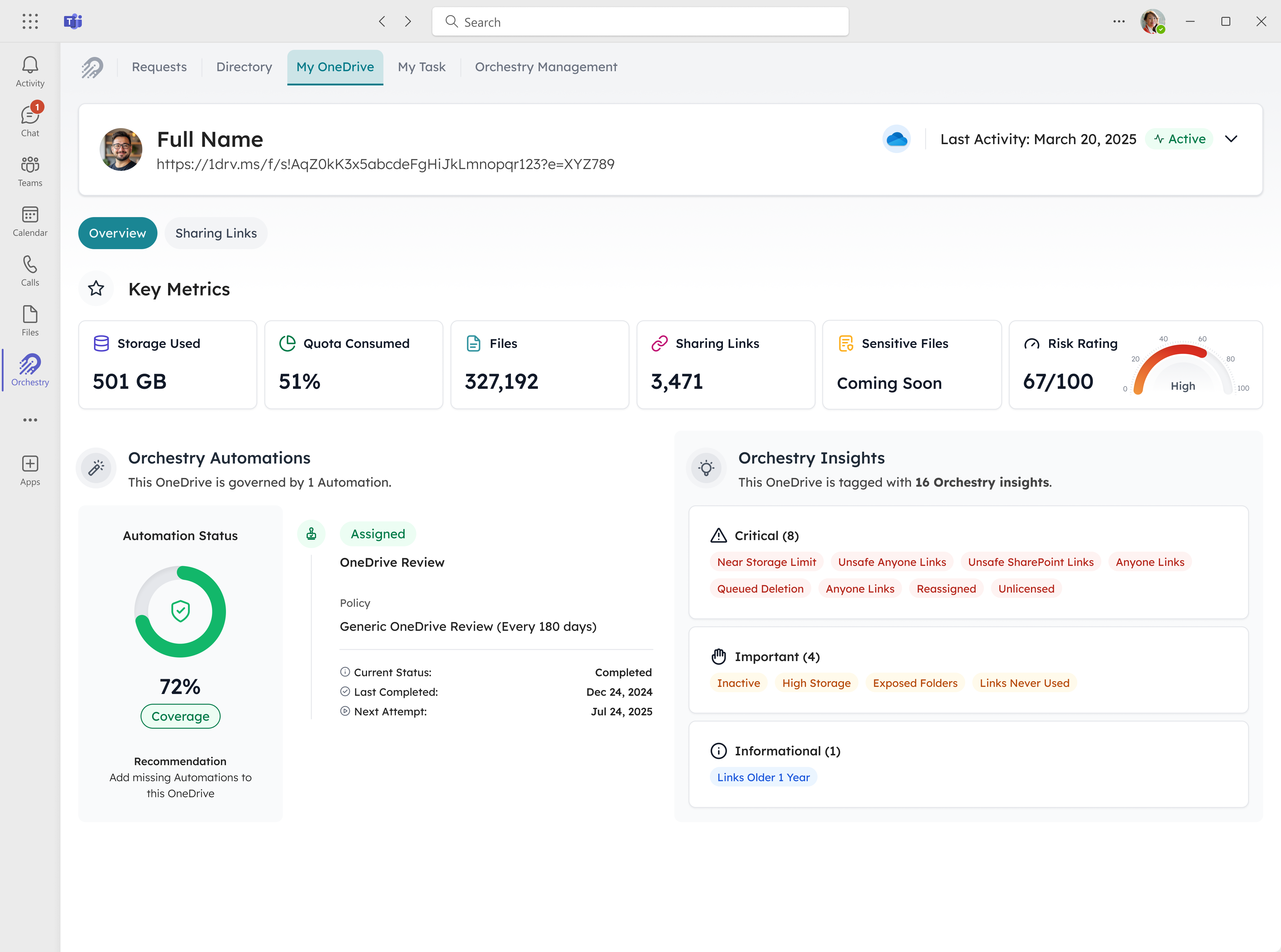Click inside the Search field
The width and height of the screenshot is (1281, 952).
[x=640, y=21]
